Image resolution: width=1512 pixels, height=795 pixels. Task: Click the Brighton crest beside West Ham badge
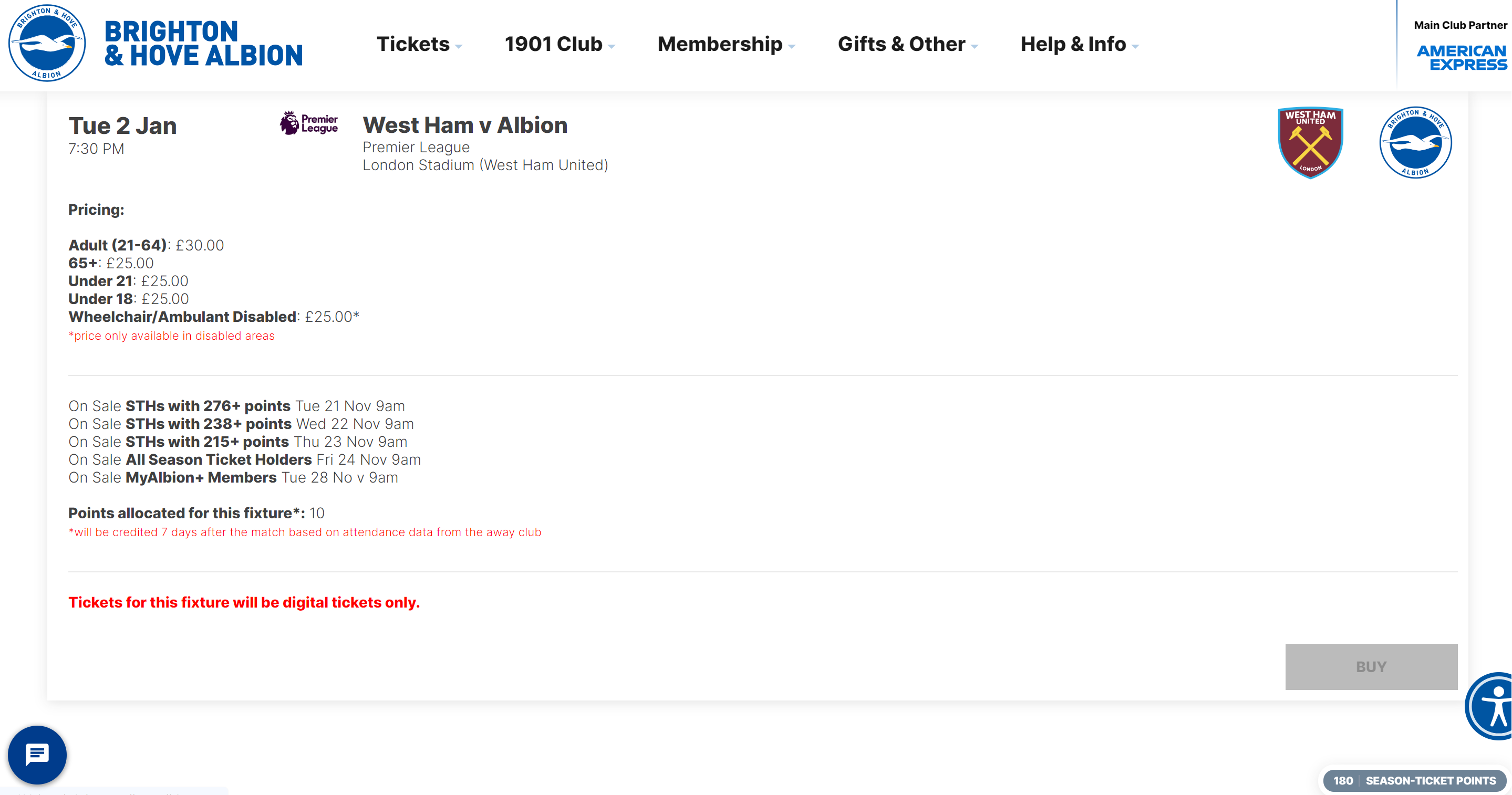tap(1415, 142)
